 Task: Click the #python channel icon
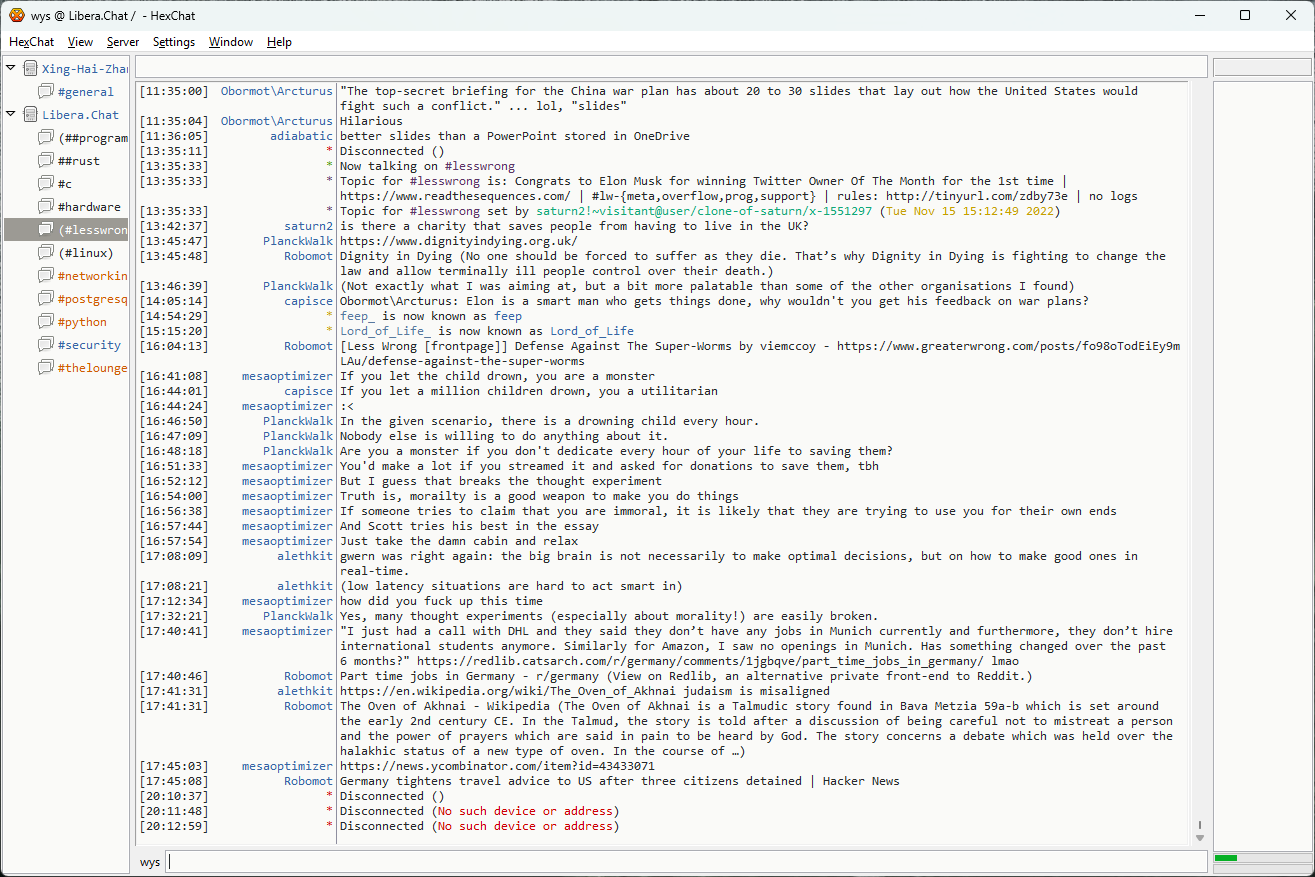pos(46,322)
